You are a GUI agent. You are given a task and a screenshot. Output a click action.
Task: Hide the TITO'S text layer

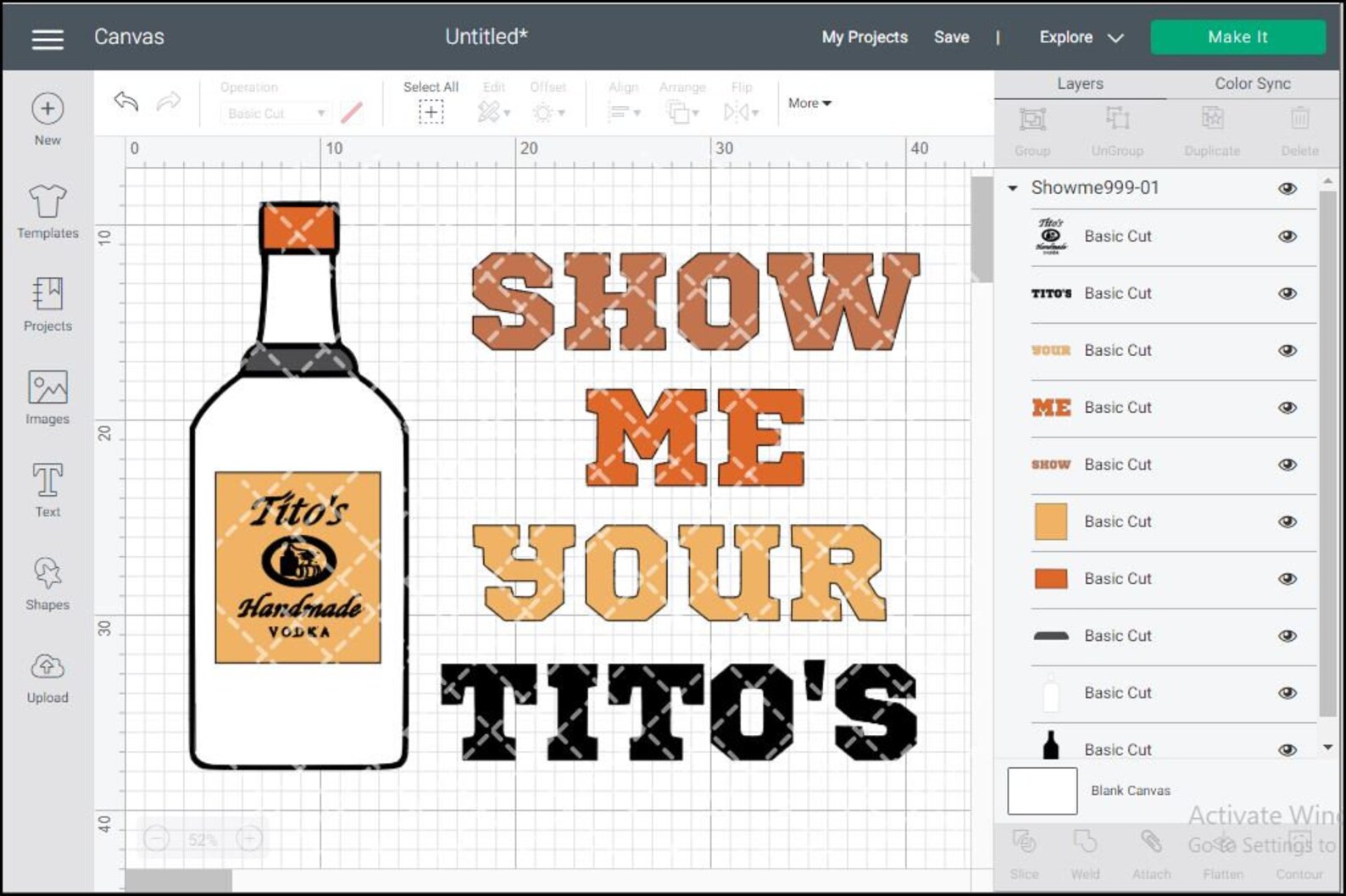1288,293
